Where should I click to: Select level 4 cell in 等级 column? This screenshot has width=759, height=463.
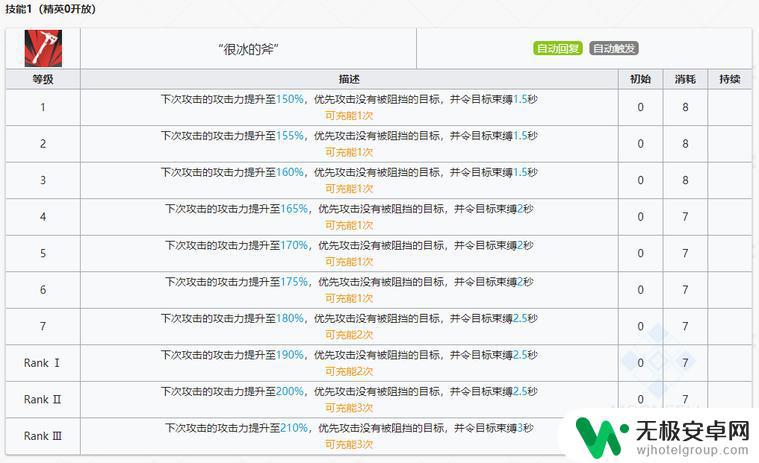tap(43, 217)
